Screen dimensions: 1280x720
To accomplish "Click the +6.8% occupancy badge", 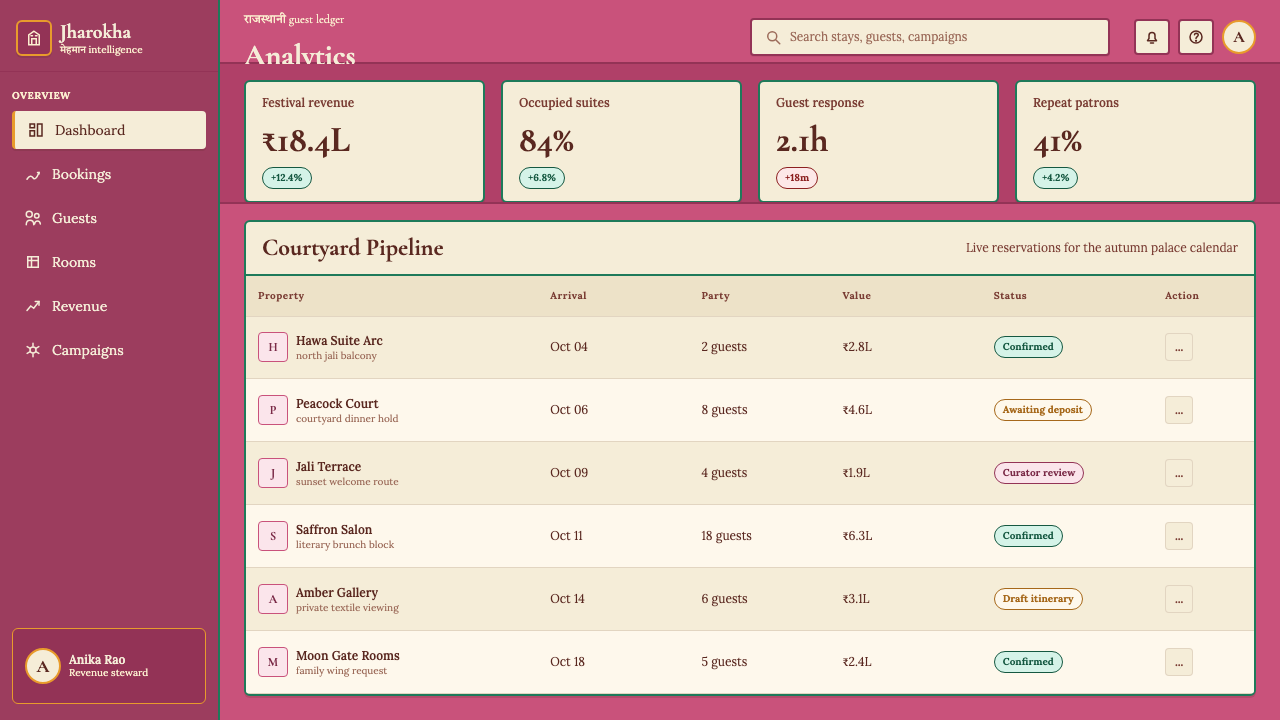I will (x=542, y=178).
